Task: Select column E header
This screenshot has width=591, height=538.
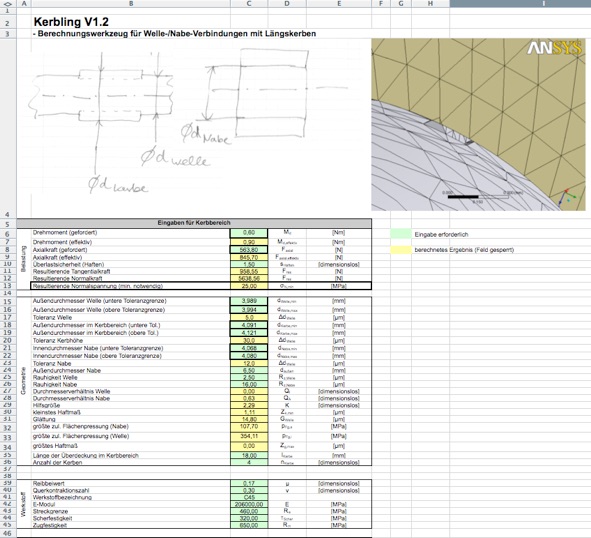Action: click(x=339, y=3)
